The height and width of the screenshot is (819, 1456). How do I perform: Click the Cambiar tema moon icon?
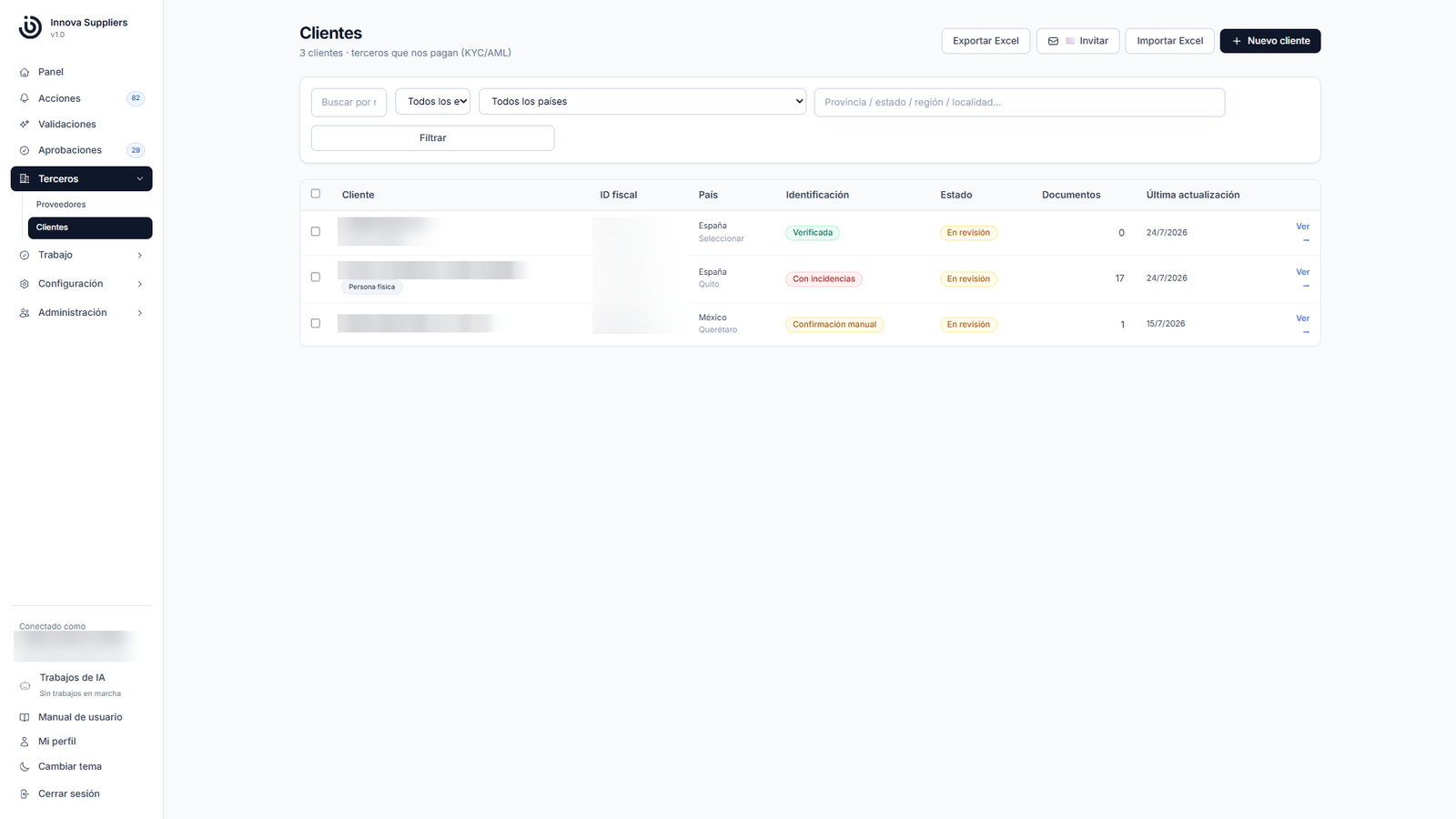point(25,766)
